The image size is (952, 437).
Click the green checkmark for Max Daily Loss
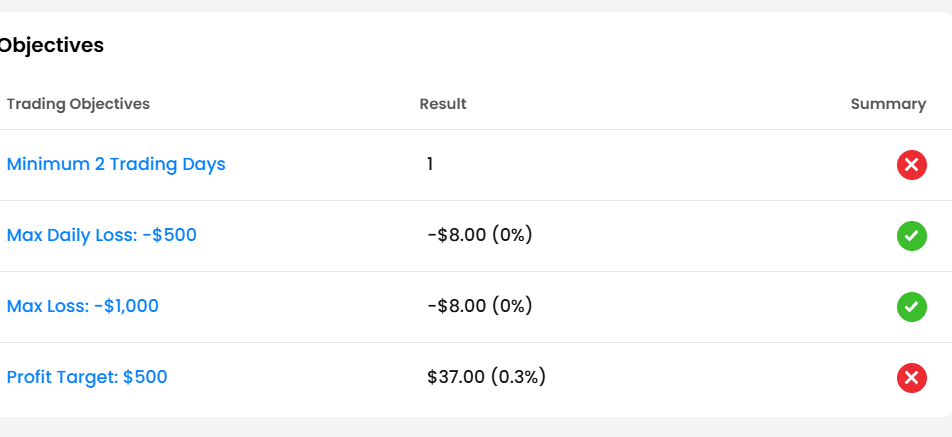pos(911,235)
